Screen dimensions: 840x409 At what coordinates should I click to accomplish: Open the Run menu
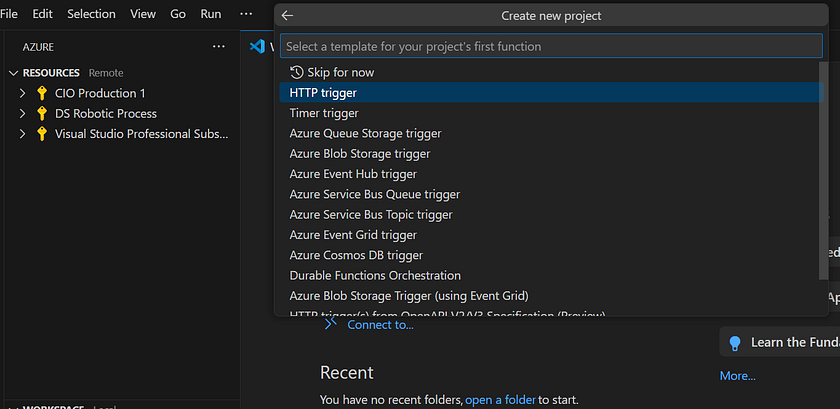pos(211,14)
